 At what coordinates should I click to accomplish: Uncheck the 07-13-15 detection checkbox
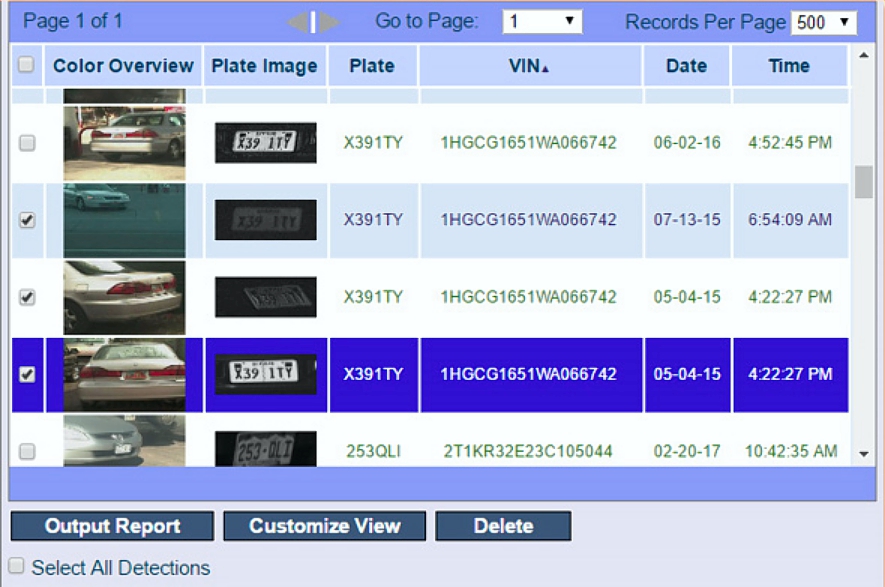pos(27,221)
